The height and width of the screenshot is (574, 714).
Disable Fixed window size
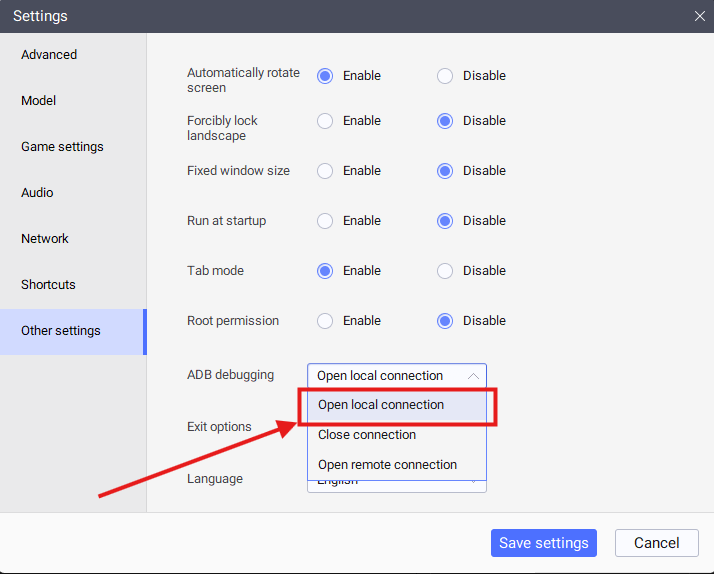point(445,171)
